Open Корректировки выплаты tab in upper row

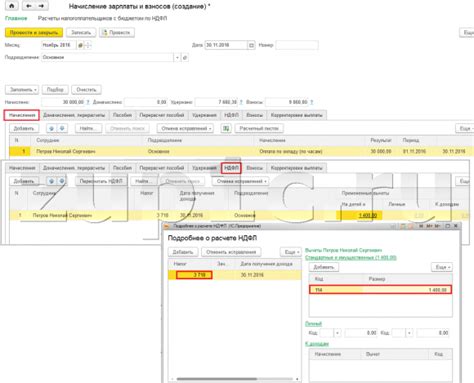point(296,115)
